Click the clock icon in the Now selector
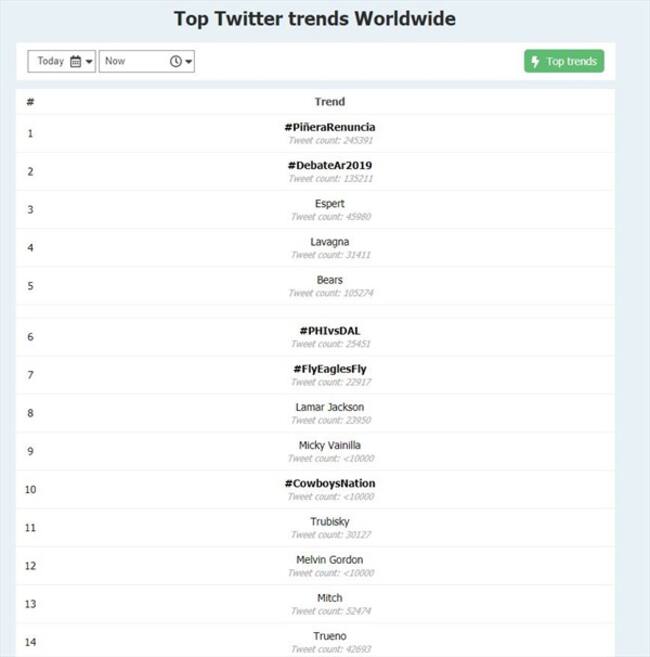 (x=176, y=62)
